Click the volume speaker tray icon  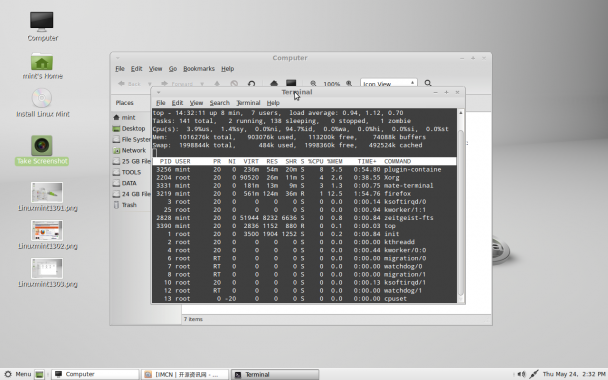522,374
